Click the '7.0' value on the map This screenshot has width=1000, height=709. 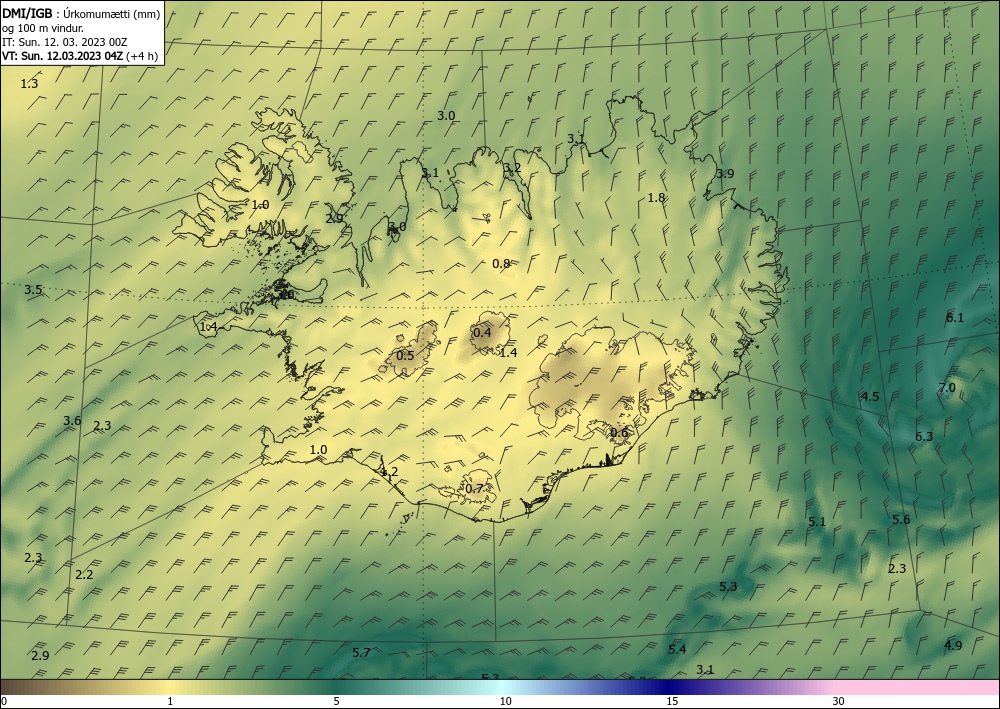click(947, 388)
